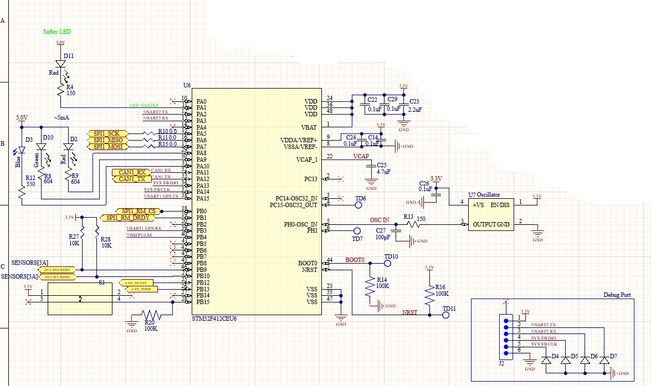Select test point TD11 on NRST net

pos(446,315)
